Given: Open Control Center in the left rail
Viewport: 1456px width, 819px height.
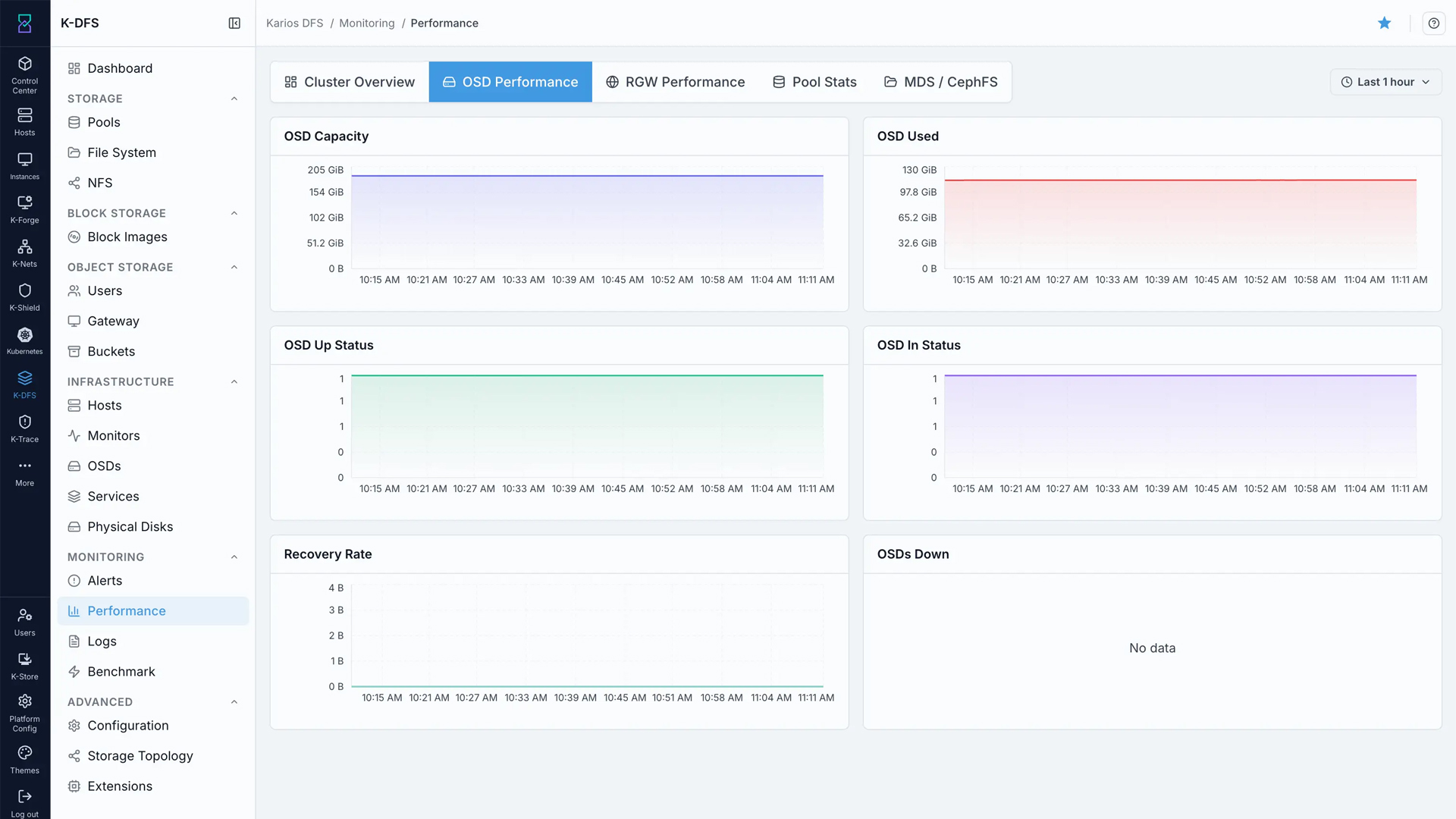Looking at the screenshot, I should click(x=24, y=74).
